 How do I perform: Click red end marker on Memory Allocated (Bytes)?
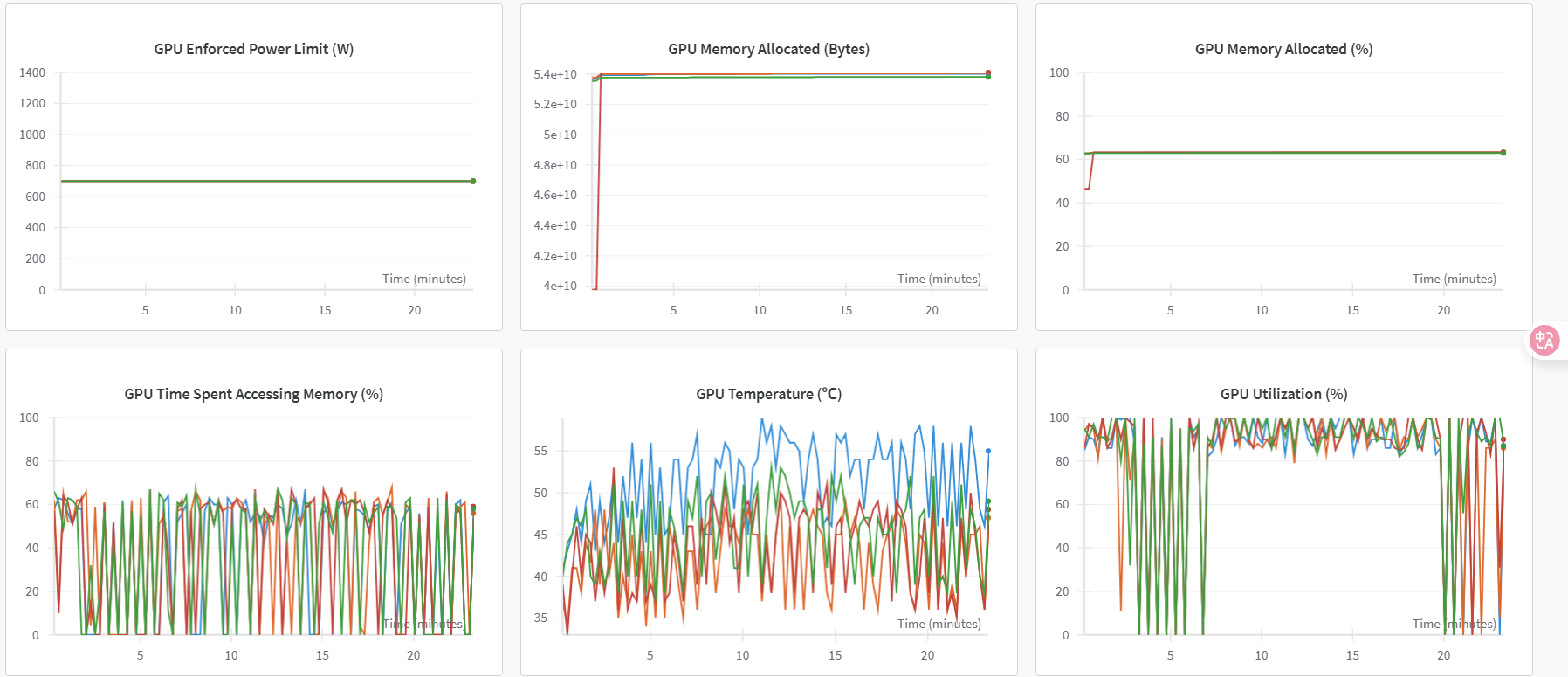point(988,73)
